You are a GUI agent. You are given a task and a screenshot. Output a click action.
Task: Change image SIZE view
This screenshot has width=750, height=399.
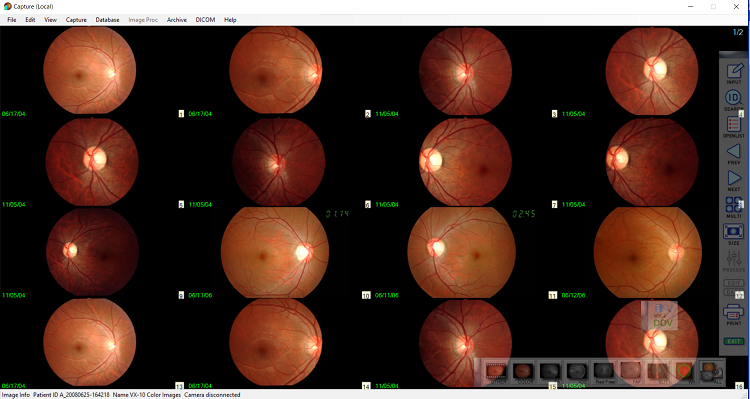click(734, 234)
